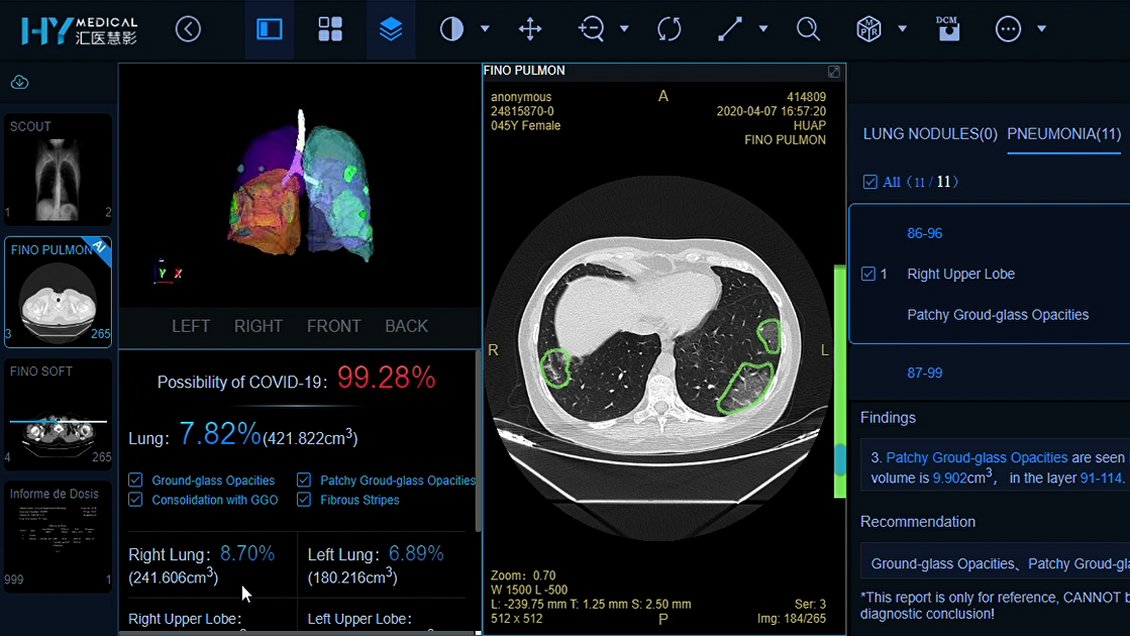This screenshot has height=636, width=1130.
Task: Click the cloud download icon
Action: [19, 82]
